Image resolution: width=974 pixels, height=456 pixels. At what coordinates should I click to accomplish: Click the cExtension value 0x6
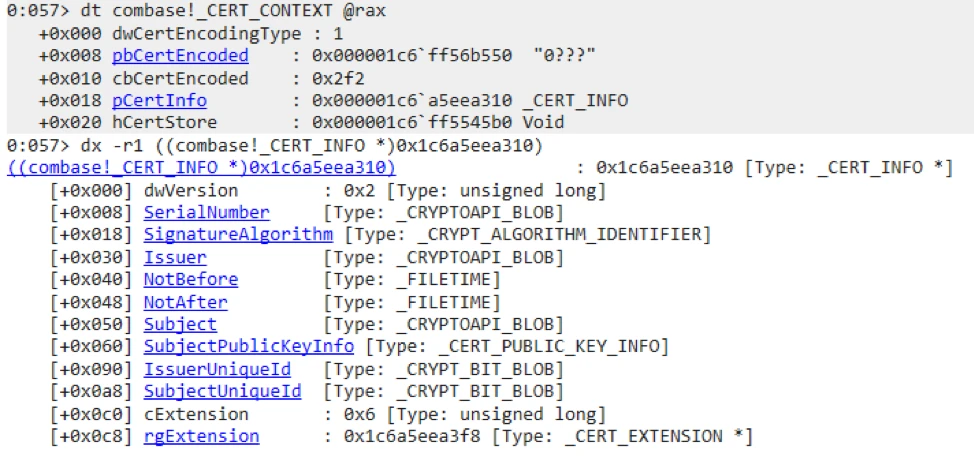click(346, 413)
